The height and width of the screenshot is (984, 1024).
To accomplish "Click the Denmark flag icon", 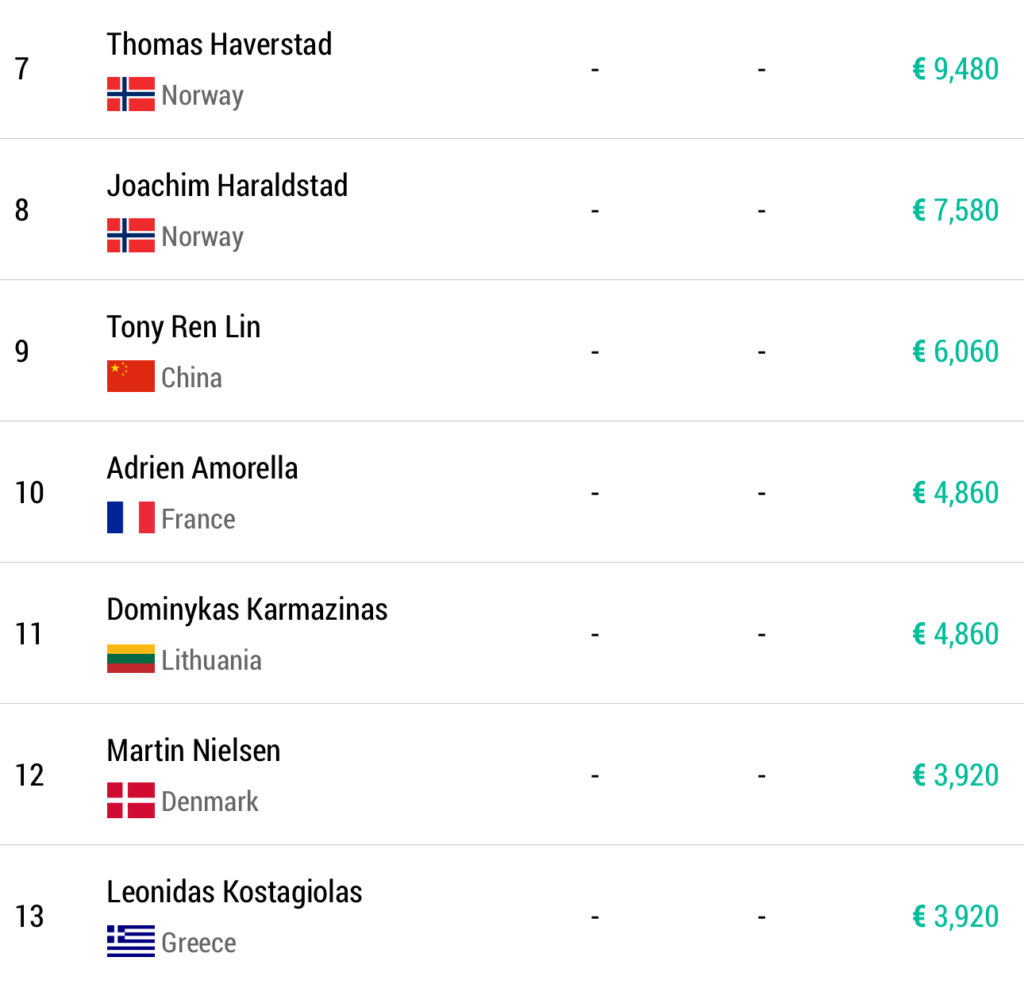I will pos(131,801).
